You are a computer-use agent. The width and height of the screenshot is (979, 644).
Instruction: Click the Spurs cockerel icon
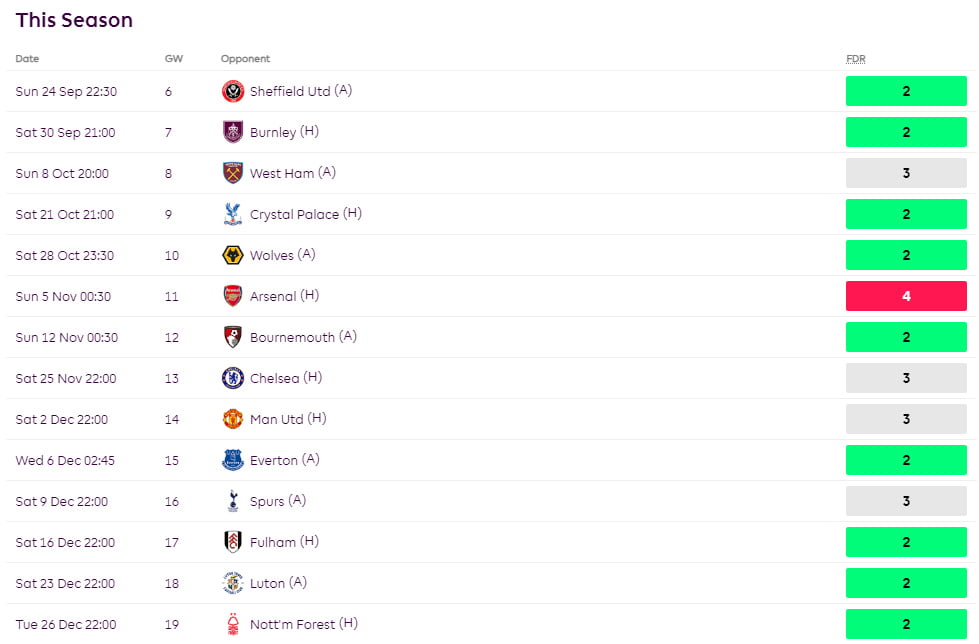click(x=233, y=501)
